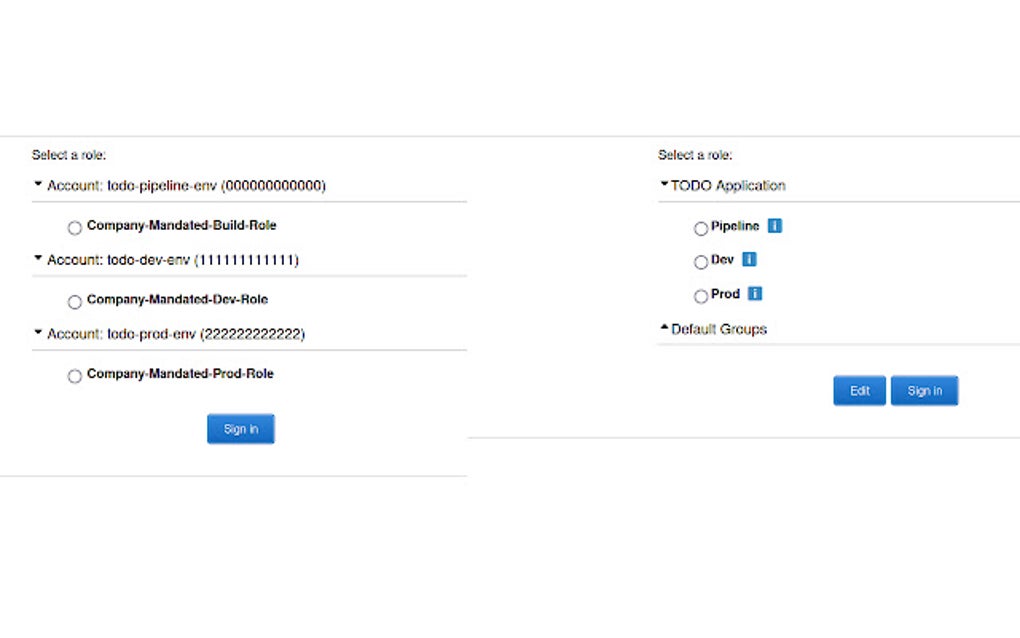The width and height of the screenshot is (1020, 638).
Task: Choose the Dev role radio button
Action: (701, 262)
